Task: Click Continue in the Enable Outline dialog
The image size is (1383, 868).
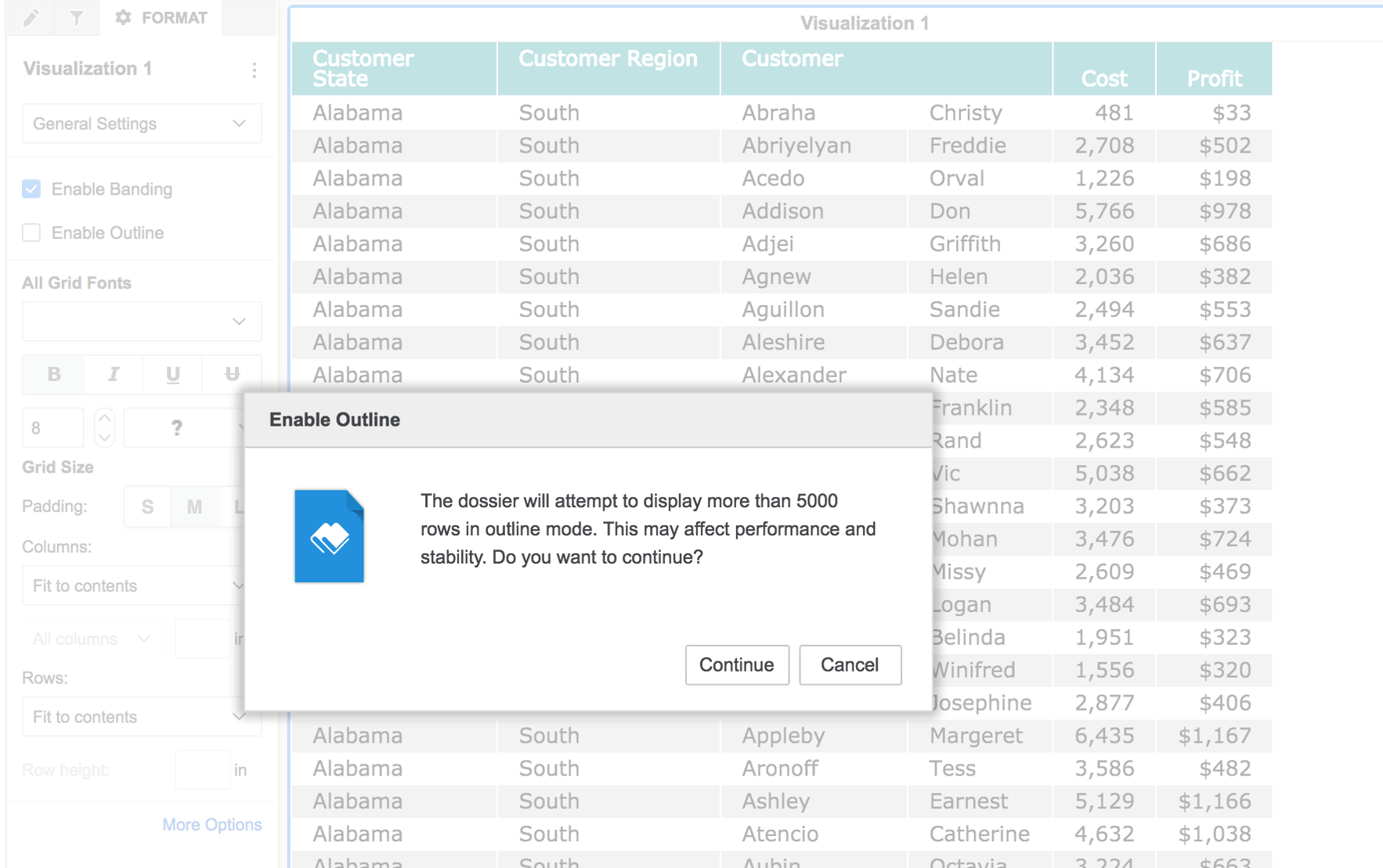Action: 736,665
